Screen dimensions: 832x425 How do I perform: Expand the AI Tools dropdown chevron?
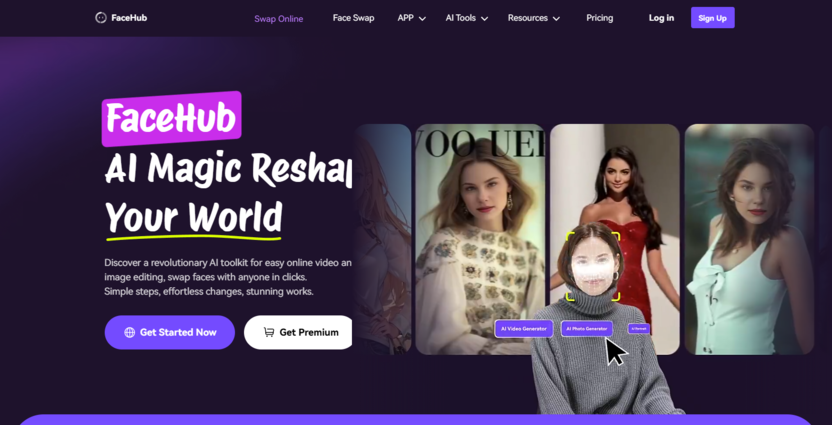484,19
